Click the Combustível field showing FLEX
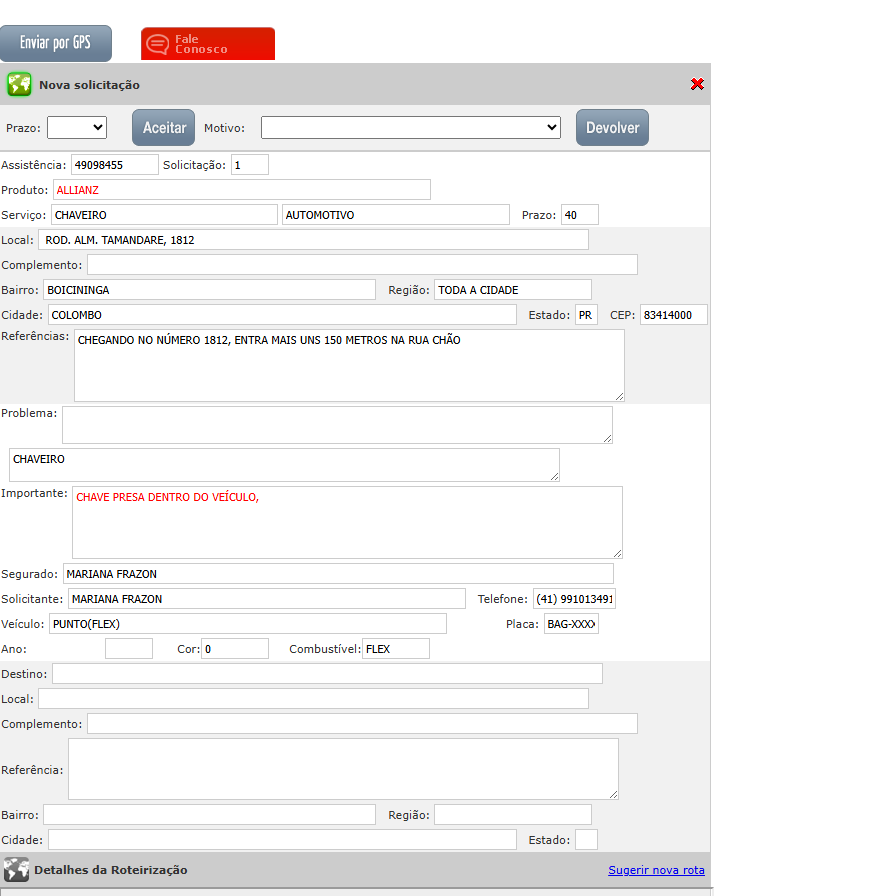 [396, 649]
